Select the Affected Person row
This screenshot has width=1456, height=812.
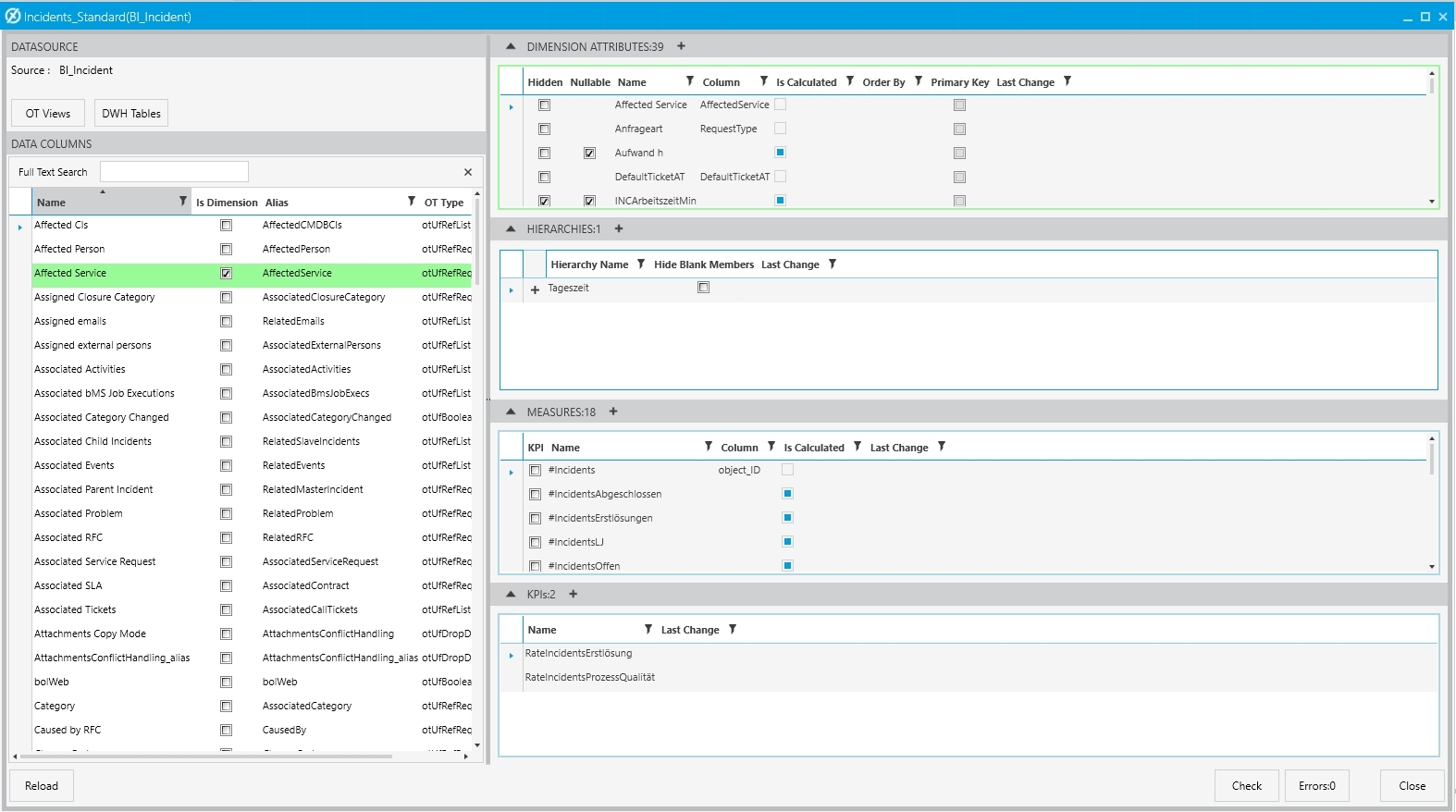252,249
